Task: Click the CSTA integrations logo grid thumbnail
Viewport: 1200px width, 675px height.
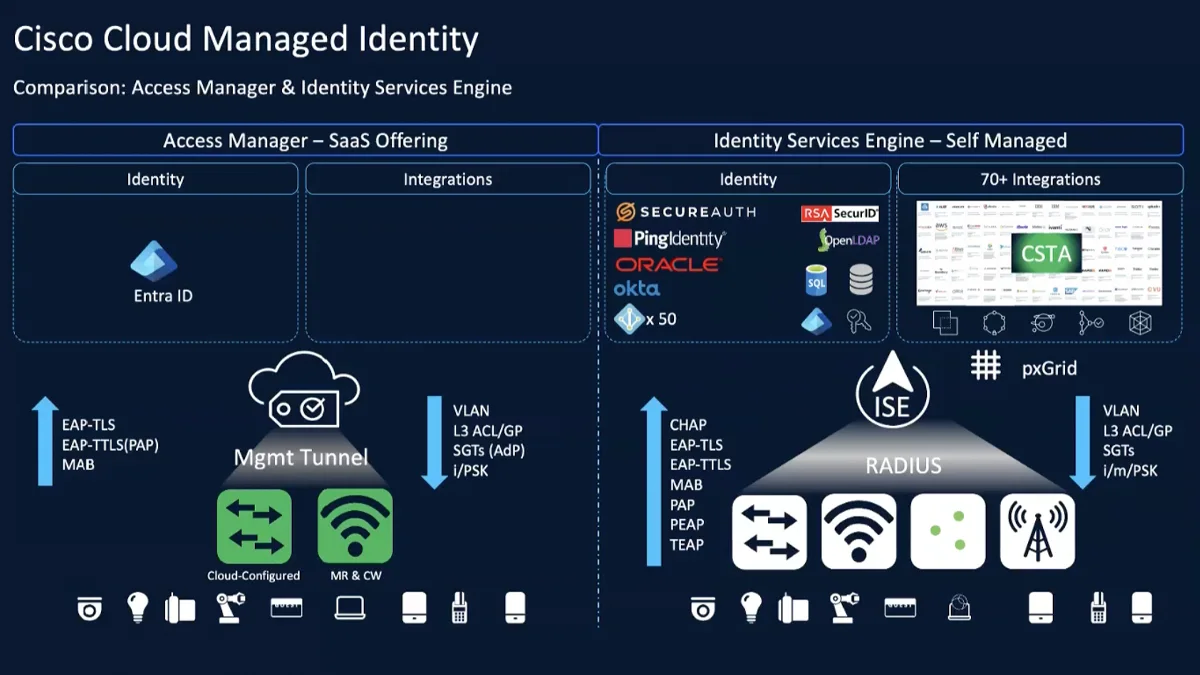Action: point(1040,252)
